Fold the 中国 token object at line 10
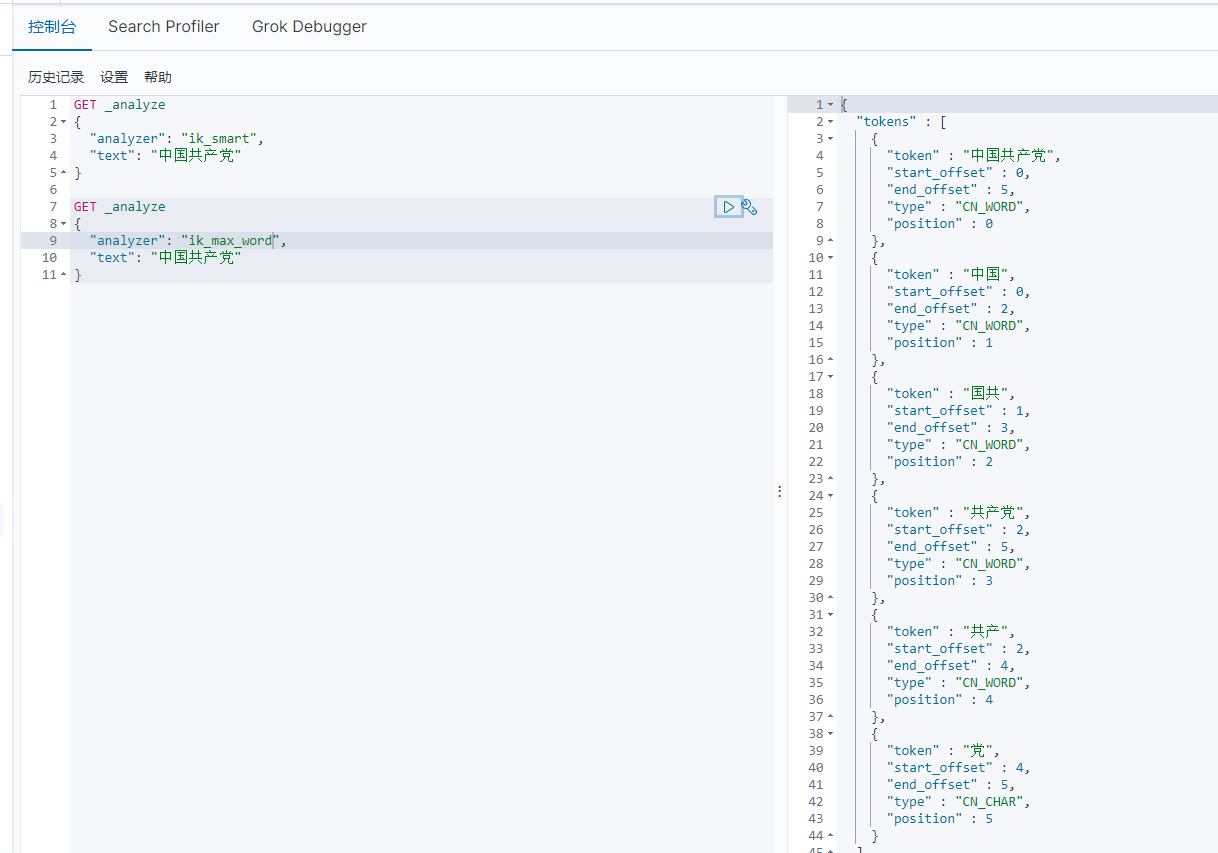This screenshot has width=1218, height=853. [x=830, y=258]
